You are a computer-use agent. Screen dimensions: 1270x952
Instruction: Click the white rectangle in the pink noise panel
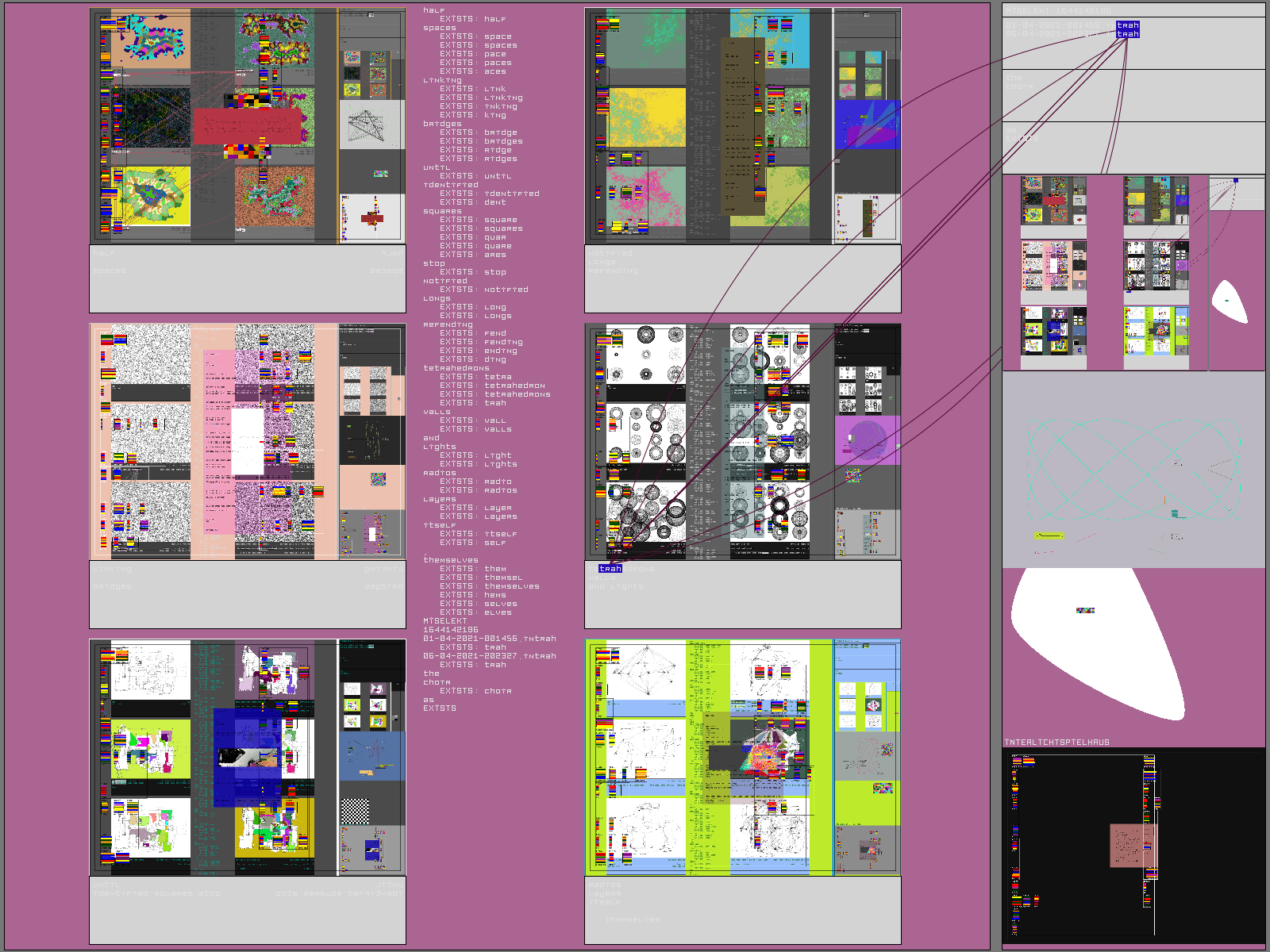tap(247, 441)
